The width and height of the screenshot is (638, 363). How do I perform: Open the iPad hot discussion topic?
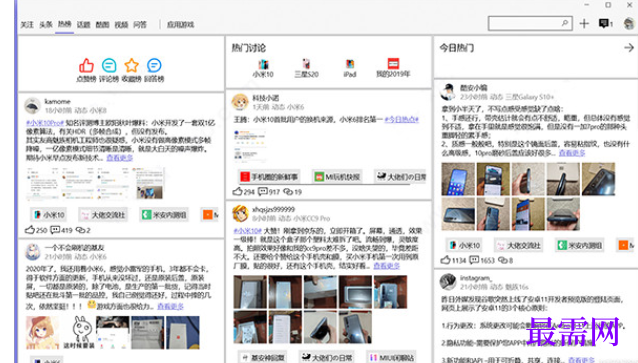(x=350, y=68)
